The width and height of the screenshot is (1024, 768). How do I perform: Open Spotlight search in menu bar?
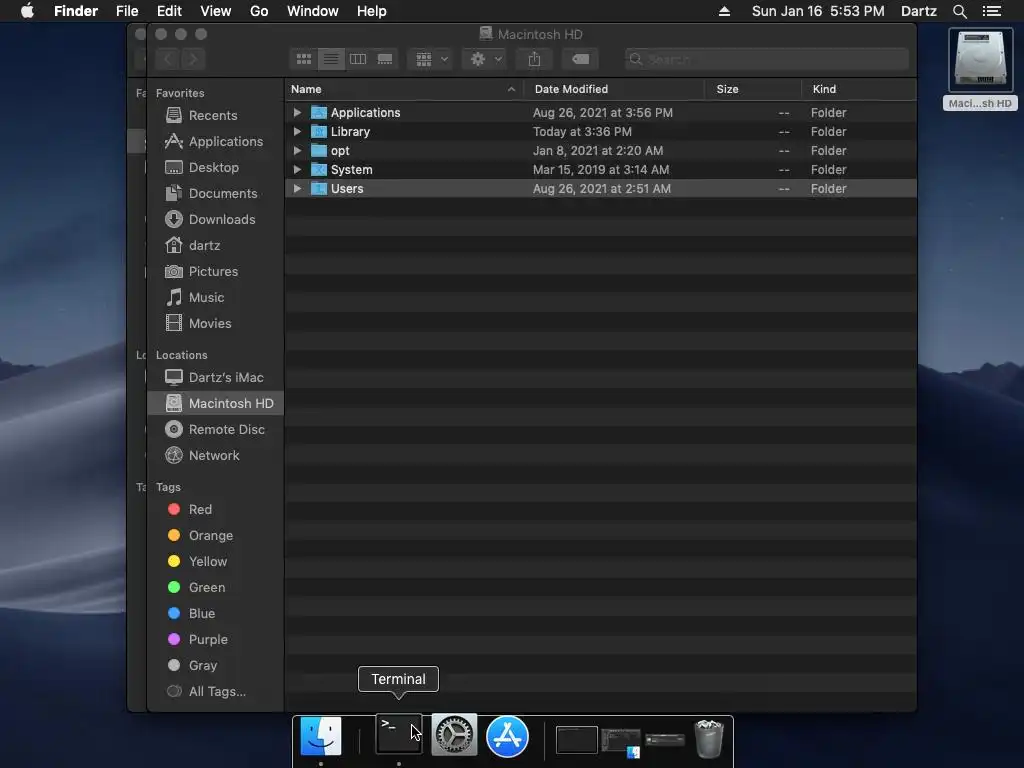(x=959, y=11)
